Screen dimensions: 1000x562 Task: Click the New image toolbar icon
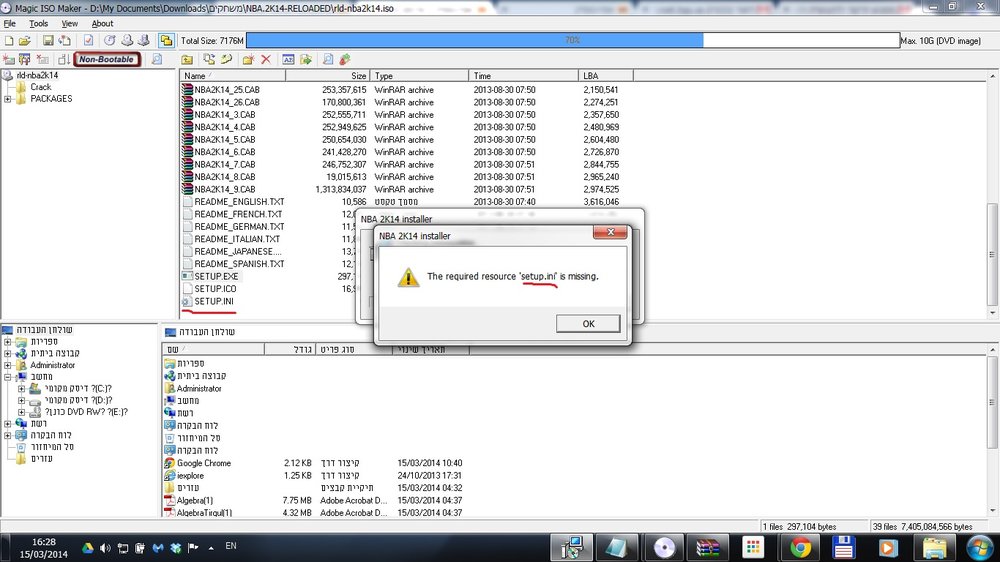pyautogui.click(x=9, y=41)
